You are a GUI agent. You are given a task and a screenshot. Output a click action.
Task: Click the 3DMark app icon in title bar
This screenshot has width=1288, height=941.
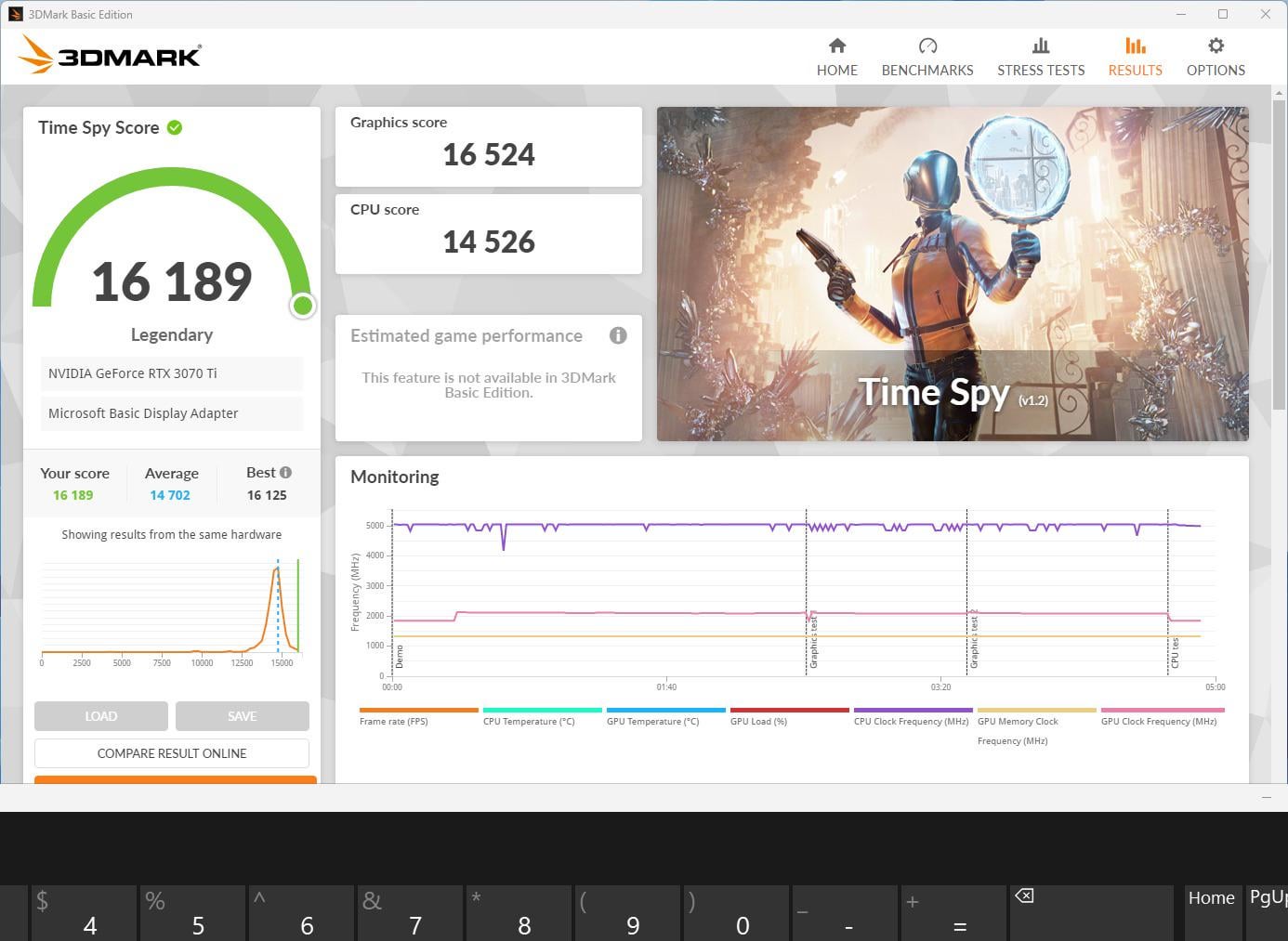click(15, 14)
